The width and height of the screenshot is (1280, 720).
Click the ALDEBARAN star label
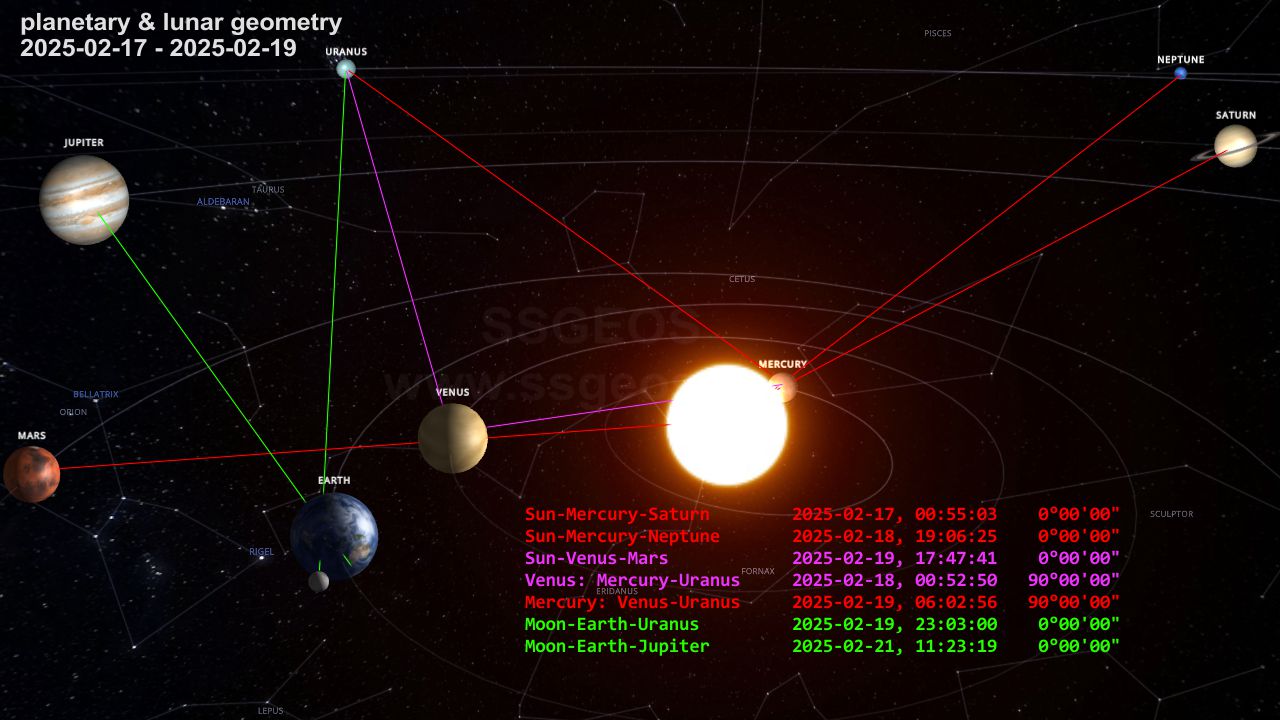pyautogui.click(x=223, y=202)
